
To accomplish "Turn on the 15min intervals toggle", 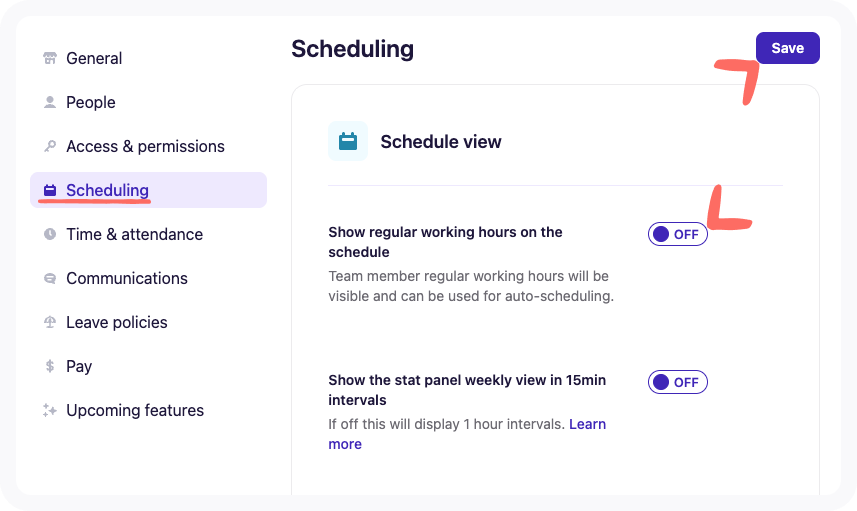I will (677, 382).
